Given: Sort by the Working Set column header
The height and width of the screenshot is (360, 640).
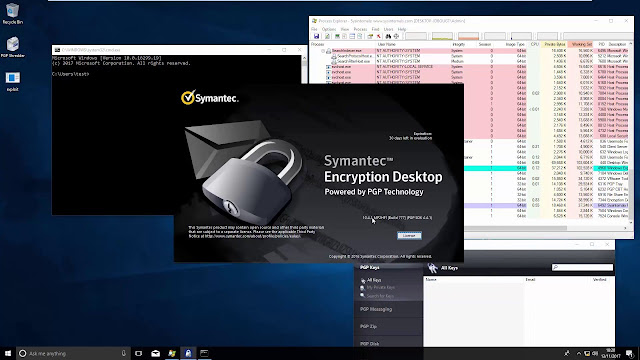Looking at the screenshot, I should (x=581, y=44).
